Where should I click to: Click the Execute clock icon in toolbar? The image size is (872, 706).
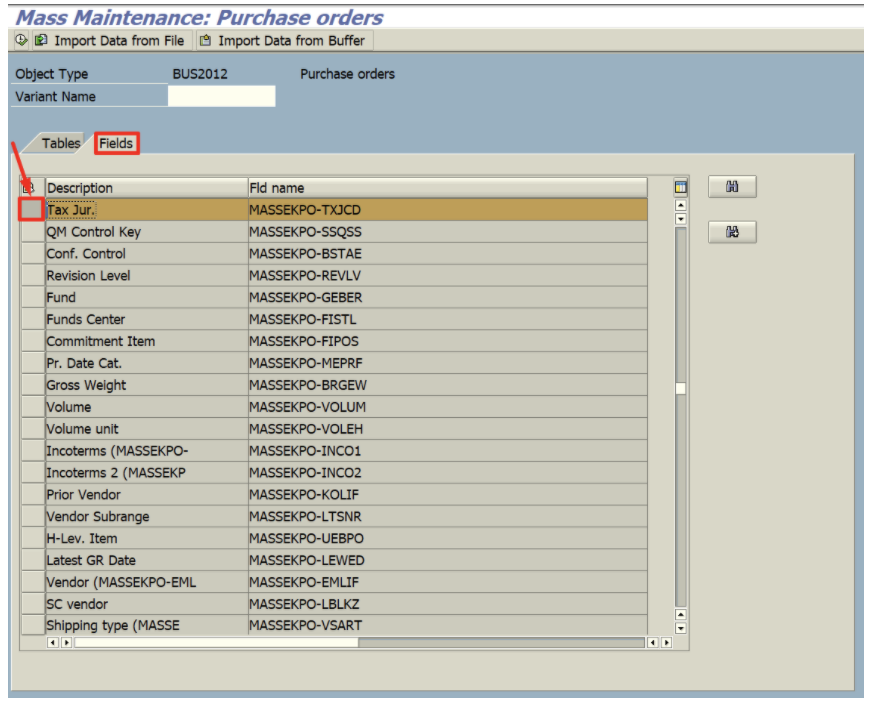pyautogui.click(x=21, y=41)
